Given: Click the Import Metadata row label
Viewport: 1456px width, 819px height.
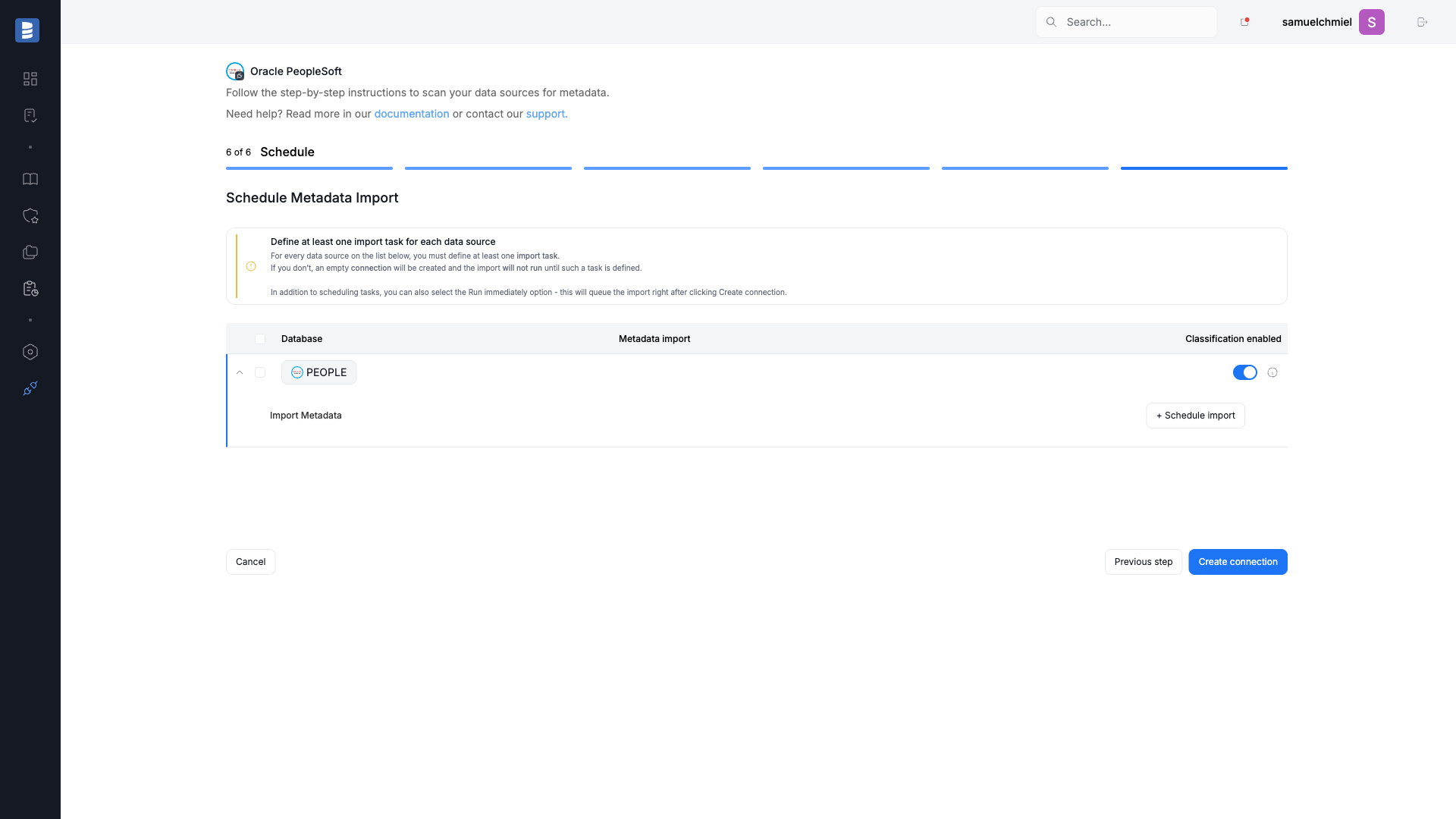Looking at the screenshot, I should (306, 416).
